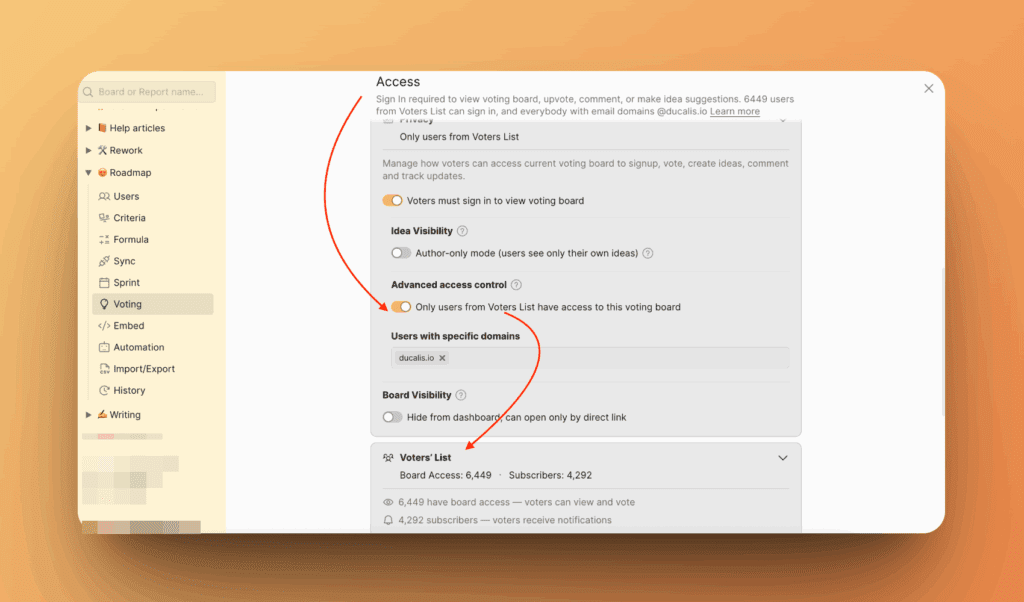Screen dimensions: 1024x602
Task: Toggle 'Voters must sign in' switch
Action: click(x=393, y=201)
